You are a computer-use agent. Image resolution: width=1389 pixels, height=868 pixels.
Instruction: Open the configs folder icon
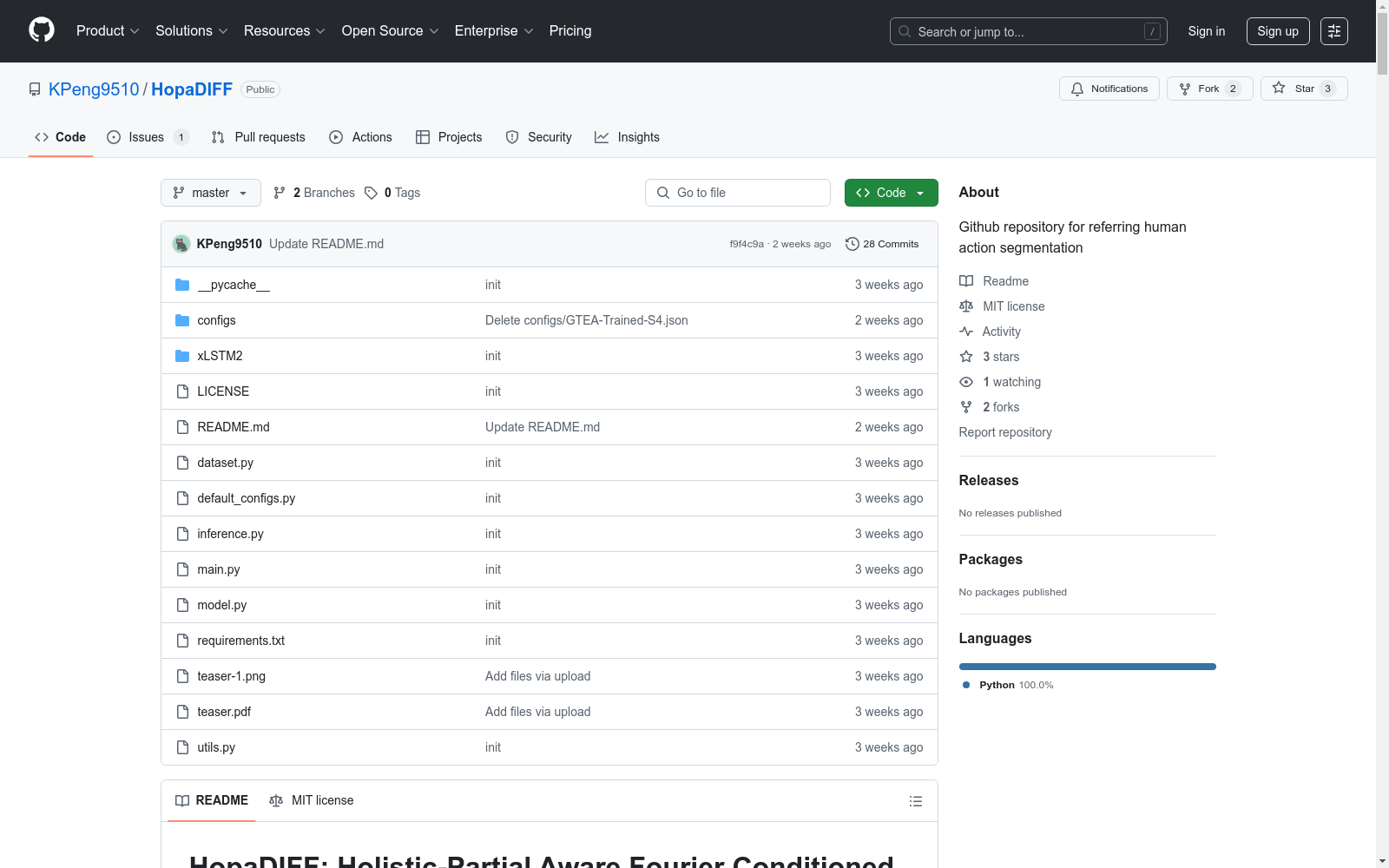pyautogui.click(x=182, y=320)
